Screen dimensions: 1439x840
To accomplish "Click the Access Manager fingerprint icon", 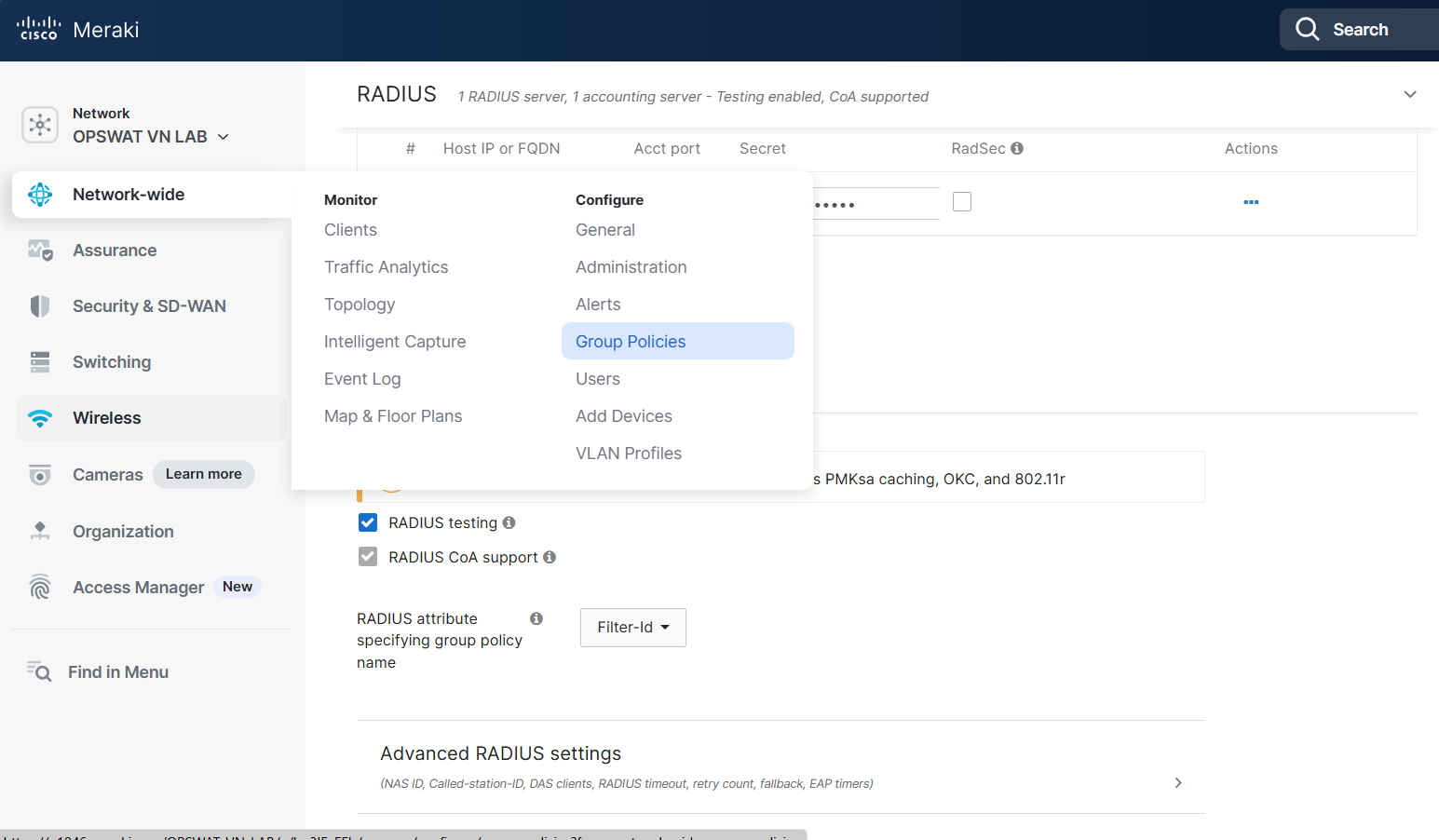I will (40, 587).
